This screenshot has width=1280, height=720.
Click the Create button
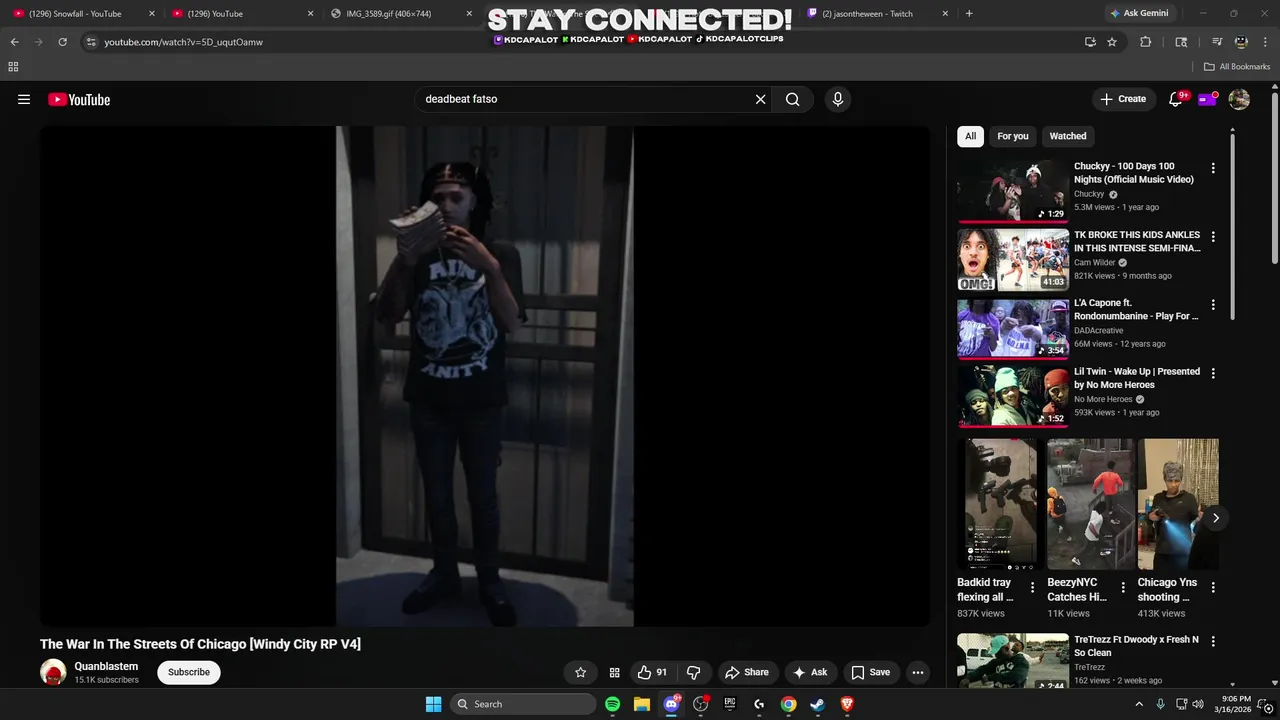click(1123, 99)
